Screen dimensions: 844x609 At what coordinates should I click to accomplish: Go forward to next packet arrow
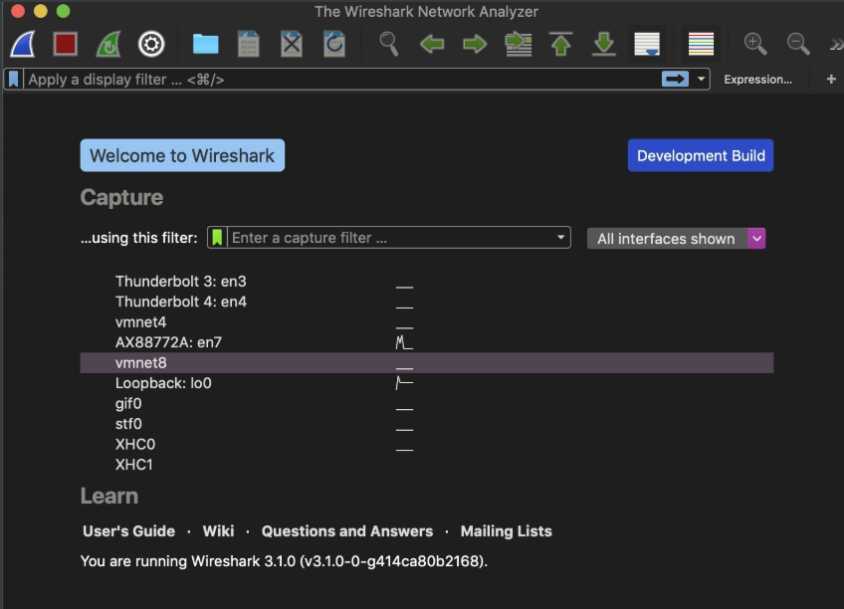click(x=475, y=44)
